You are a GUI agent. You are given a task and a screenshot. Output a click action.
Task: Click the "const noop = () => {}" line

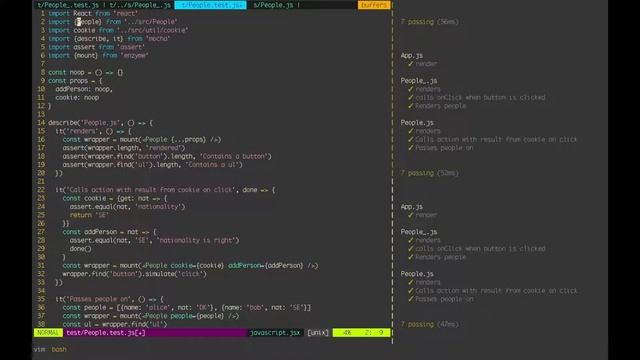click(x=86, y=72)
